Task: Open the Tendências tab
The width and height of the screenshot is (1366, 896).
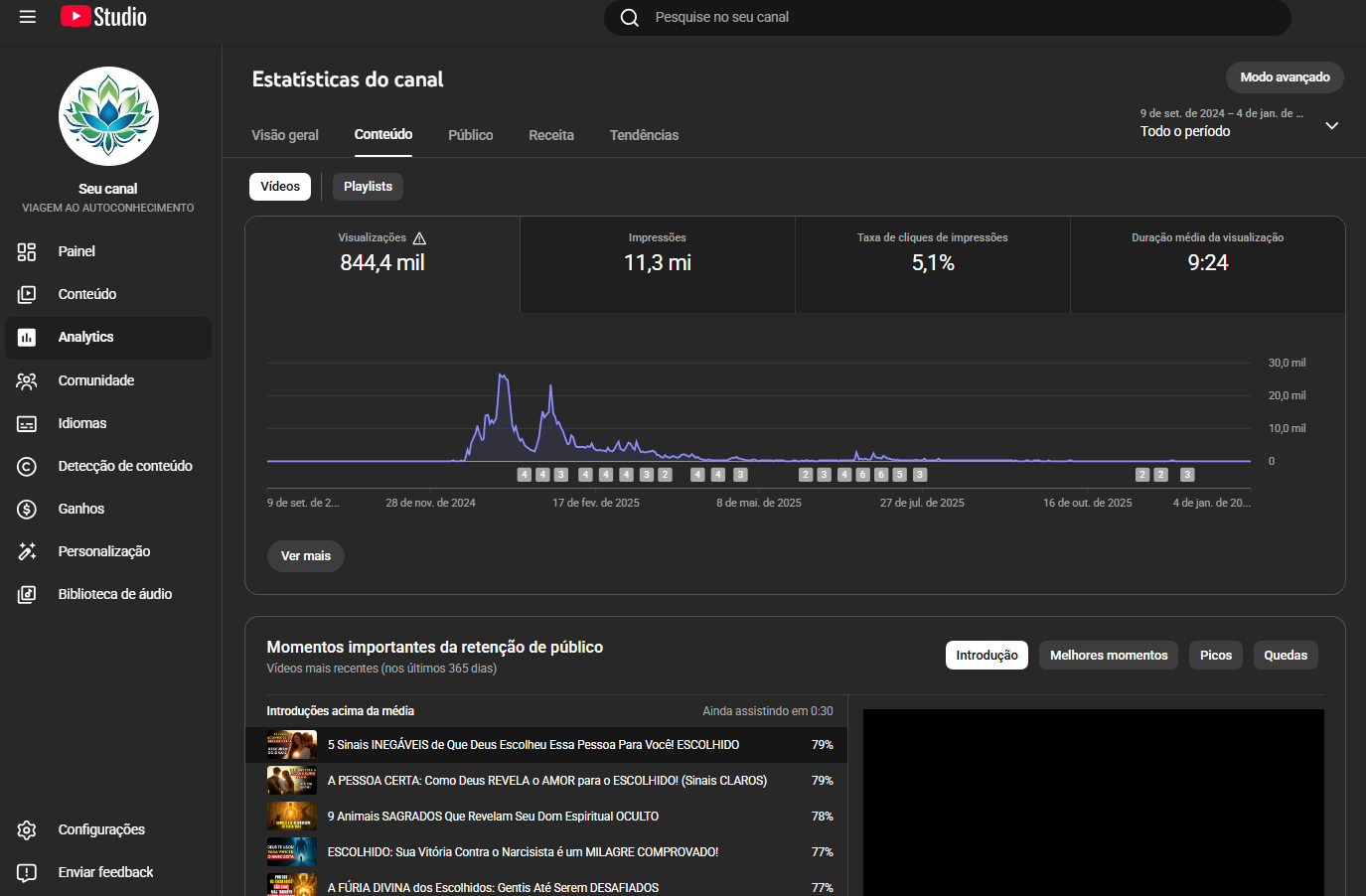Action: pos(645,135)
